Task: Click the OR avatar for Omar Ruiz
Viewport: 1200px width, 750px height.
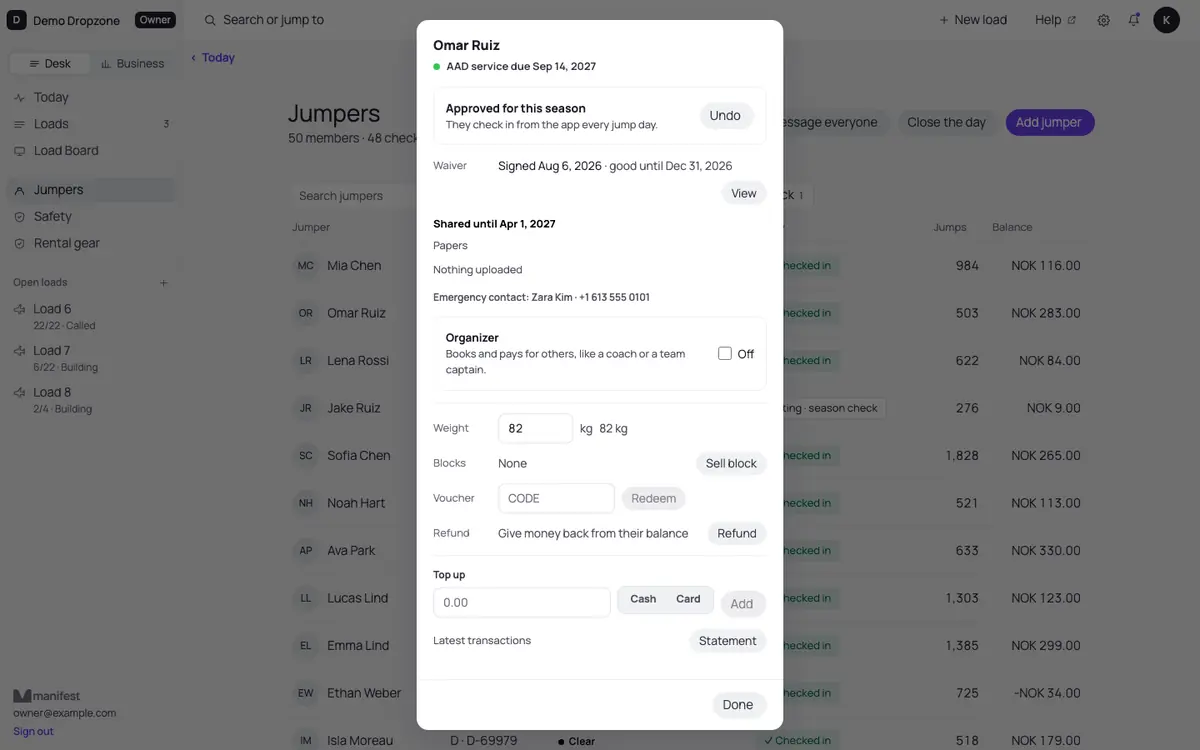Action: coord(306,313)
